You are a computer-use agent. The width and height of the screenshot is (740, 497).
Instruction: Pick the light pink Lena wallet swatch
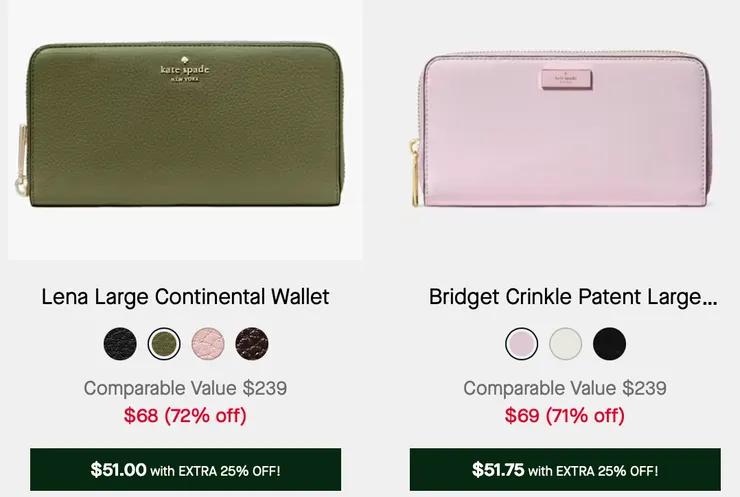point(208,344)
